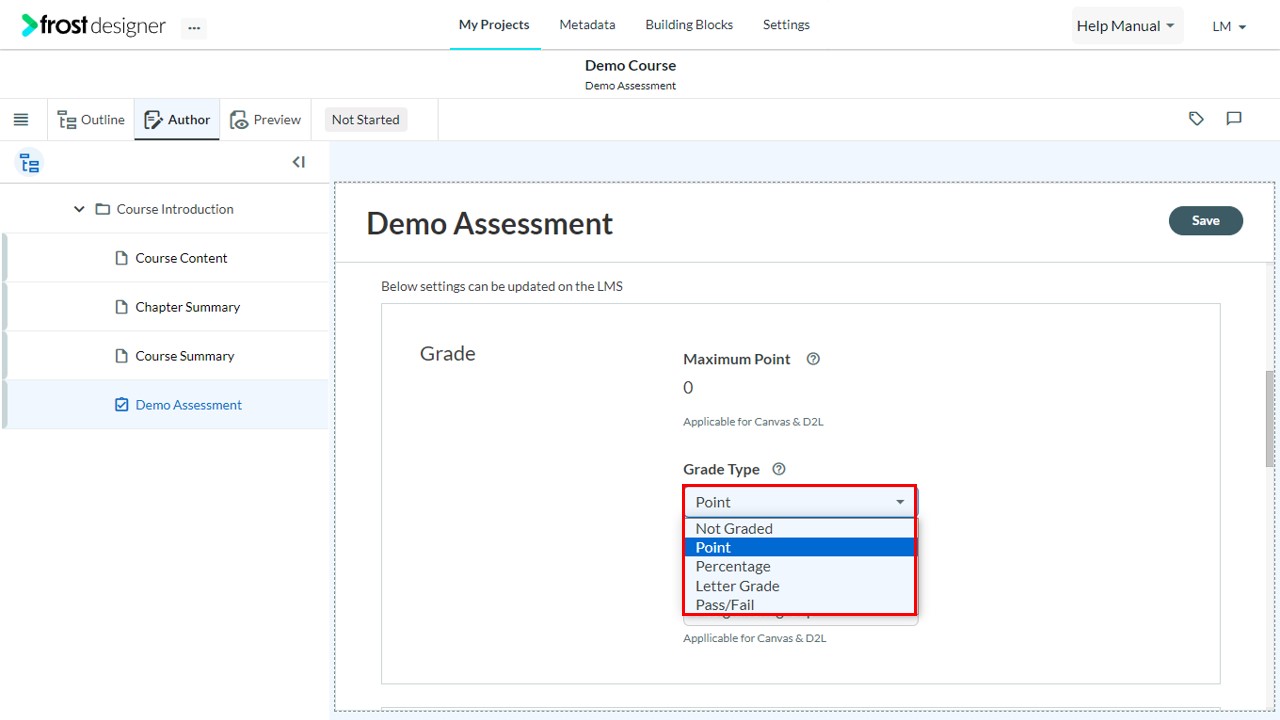Click the Course Summary page icon
Image resolution: width=1280 pixels, height=720 pixels.
pos(122,356)
